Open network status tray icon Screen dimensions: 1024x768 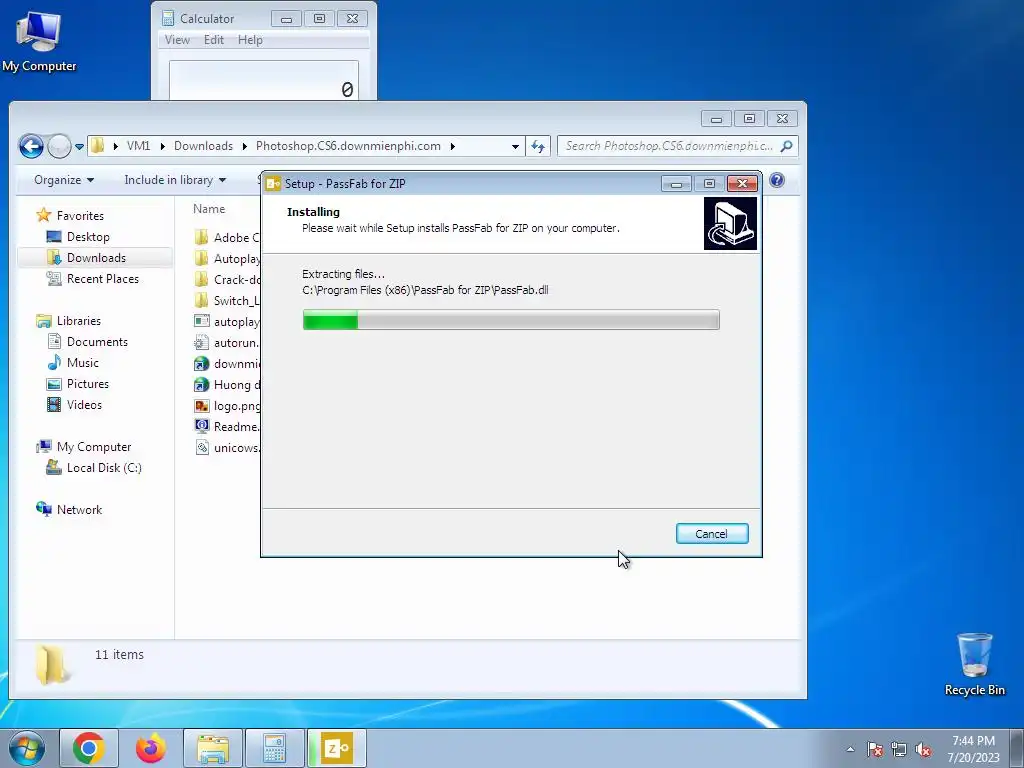[899, 749]
